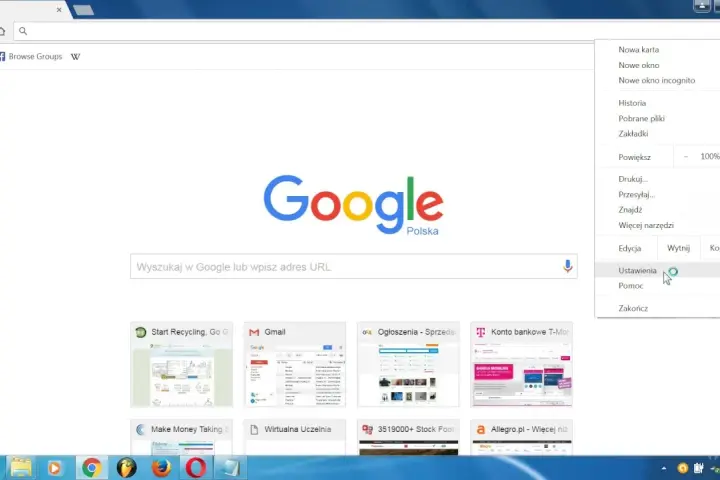
Task: Click Chrome icon in taskbar
Action: click(x=92, y=468)
